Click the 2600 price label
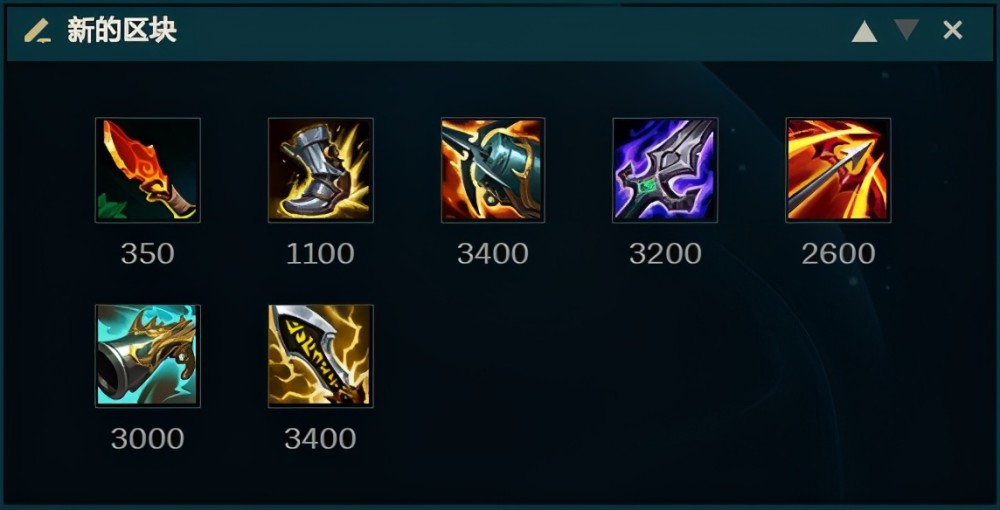The width and height of the screenshot is (1000, 510). coord(838,254)
